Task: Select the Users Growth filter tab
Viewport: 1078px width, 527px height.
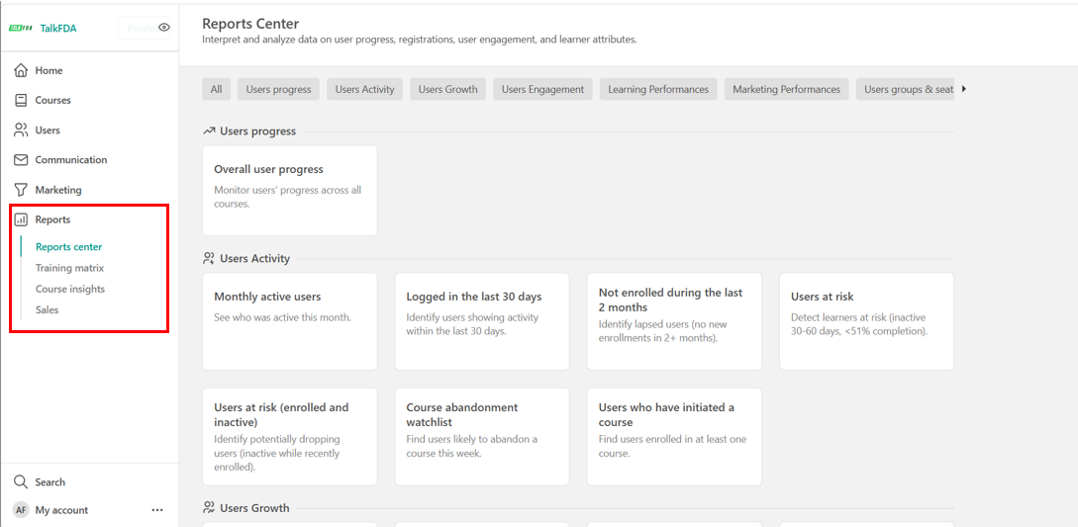Action: click(x=447, y=90)
